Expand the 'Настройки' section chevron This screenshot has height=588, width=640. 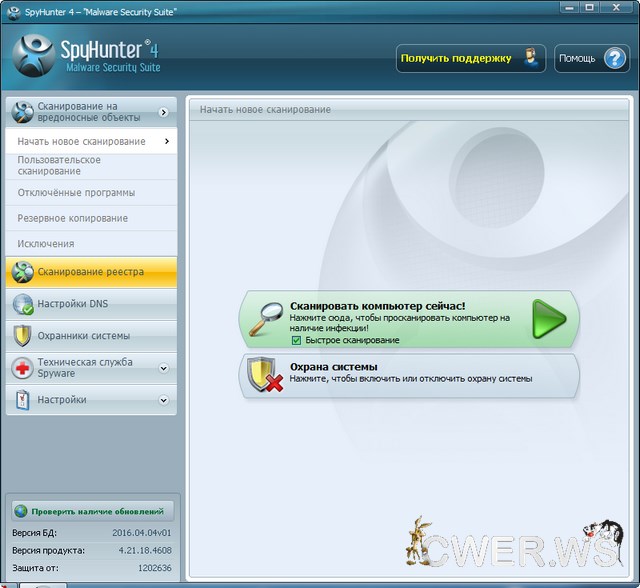click(163, 400)
